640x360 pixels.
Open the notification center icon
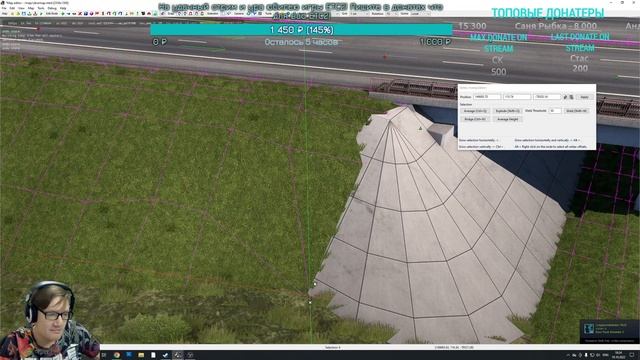click(x=631, y=355)
